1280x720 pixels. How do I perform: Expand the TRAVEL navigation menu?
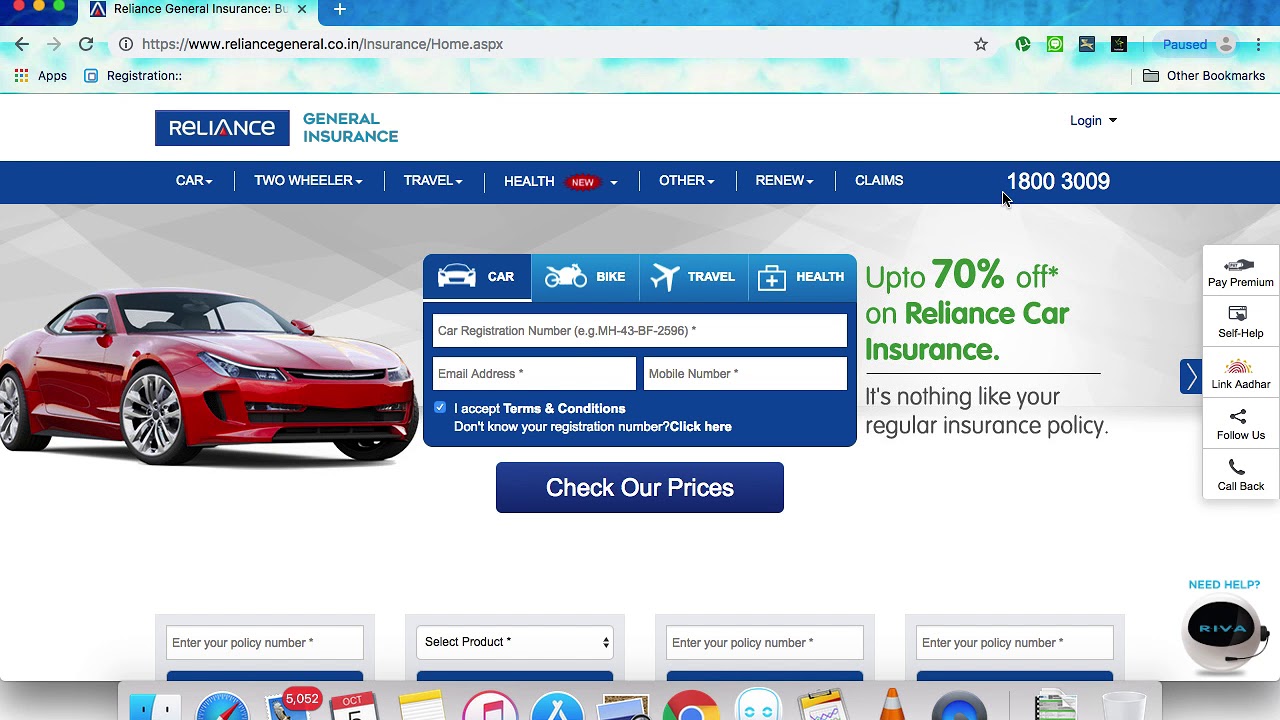point(433,181)
